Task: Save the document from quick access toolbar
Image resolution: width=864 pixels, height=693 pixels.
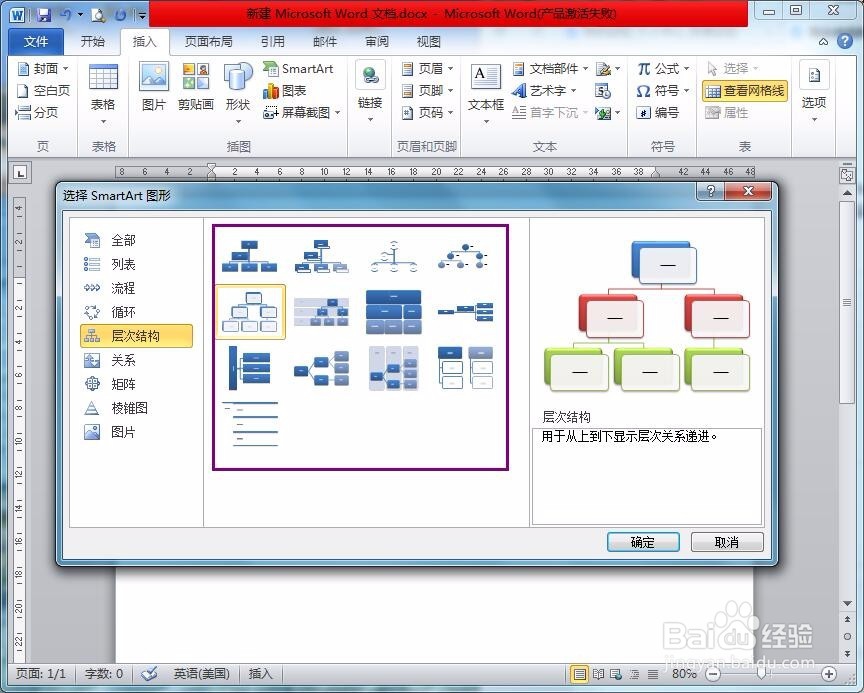Action: (44, 14)
